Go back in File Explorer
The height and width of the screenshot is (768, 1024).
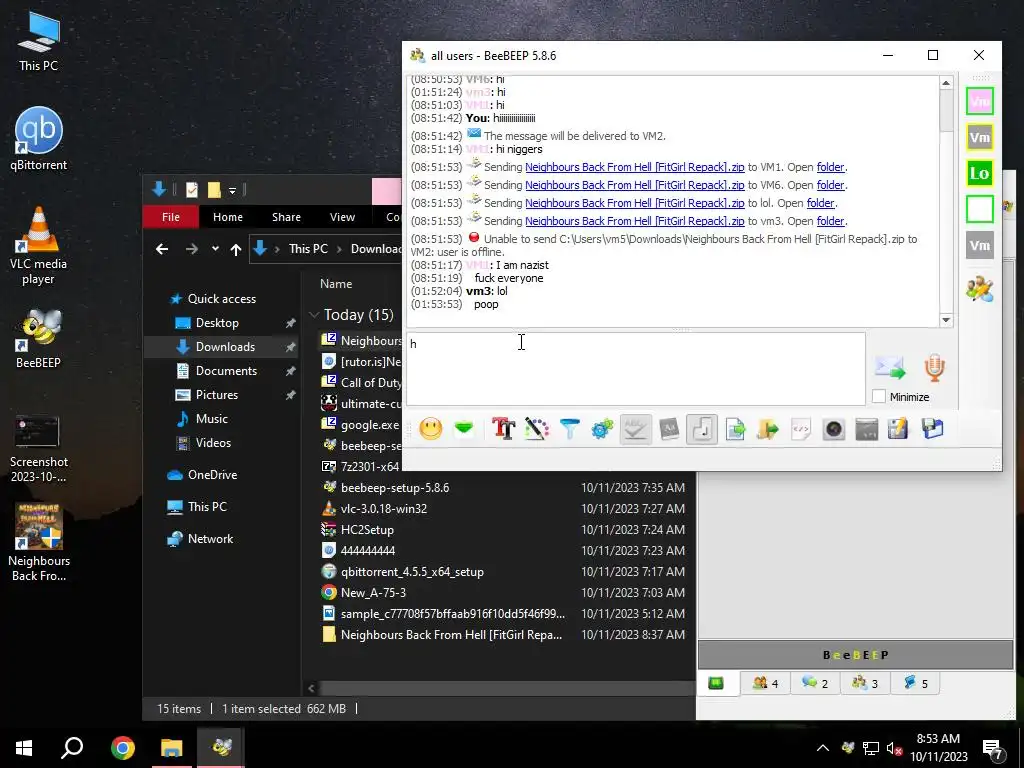162,249
